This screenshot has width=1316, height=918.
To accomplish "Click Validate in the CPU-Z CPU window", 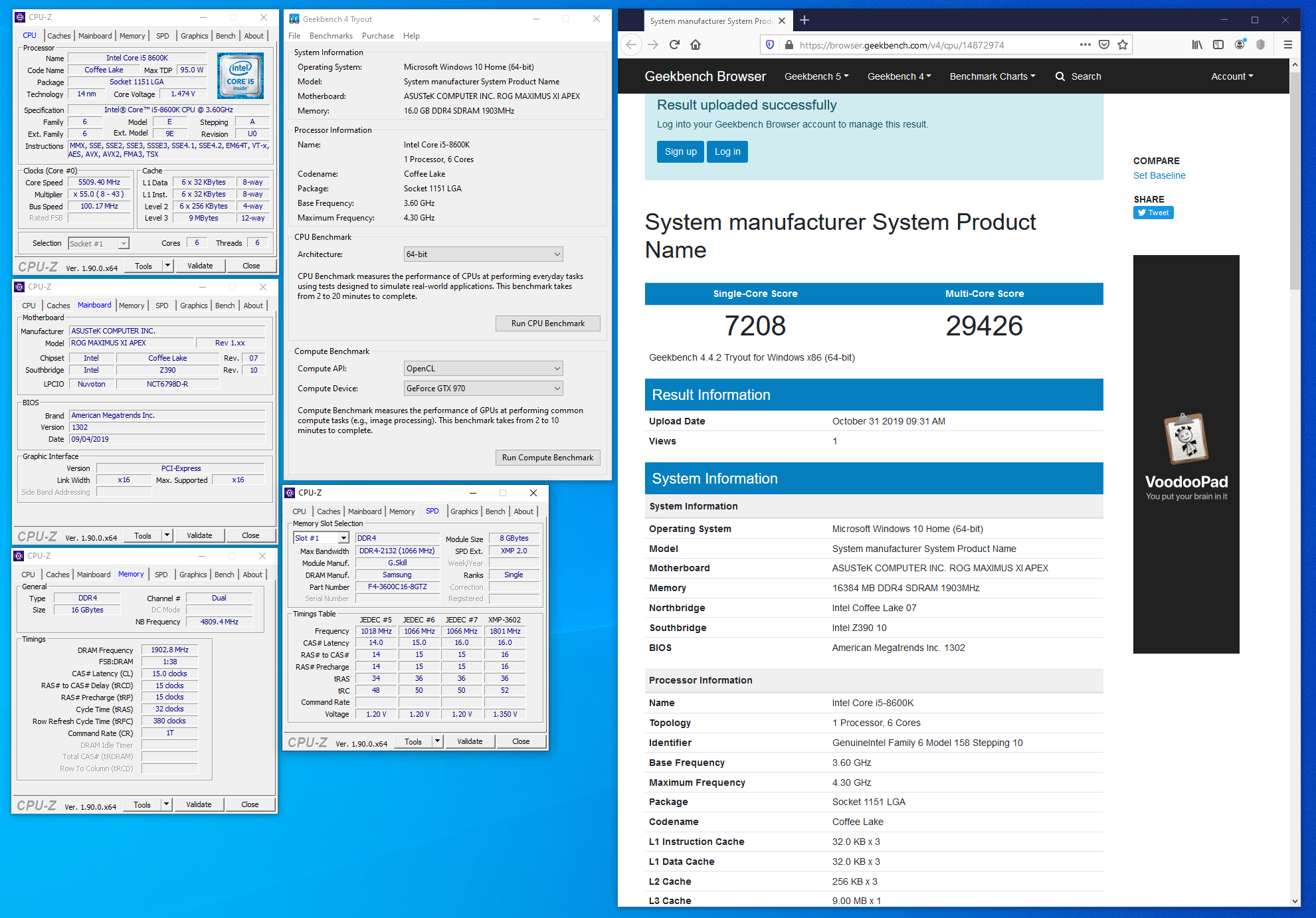I will [x=200, y=266].
